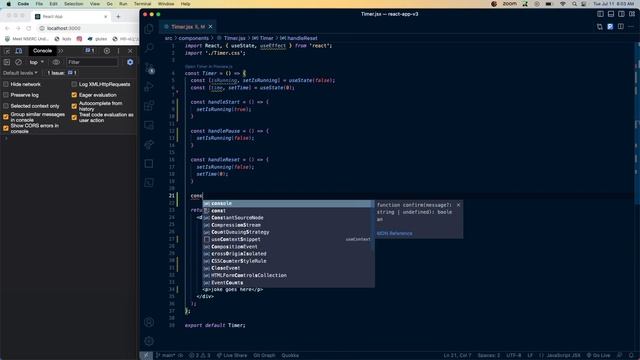Click the Go Live button in status bar

(x=598, y=356)
